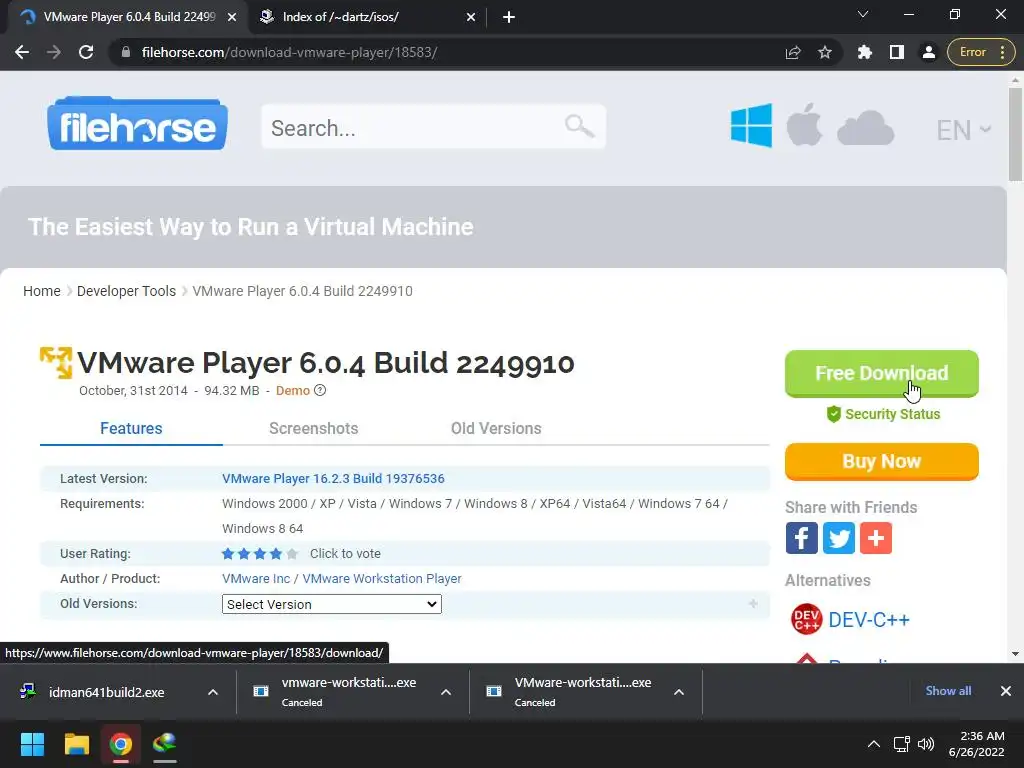Open the Chrome profile icon
This screenshot has width=1024, height=768.
pyautogui.click(x=928, y=52)
